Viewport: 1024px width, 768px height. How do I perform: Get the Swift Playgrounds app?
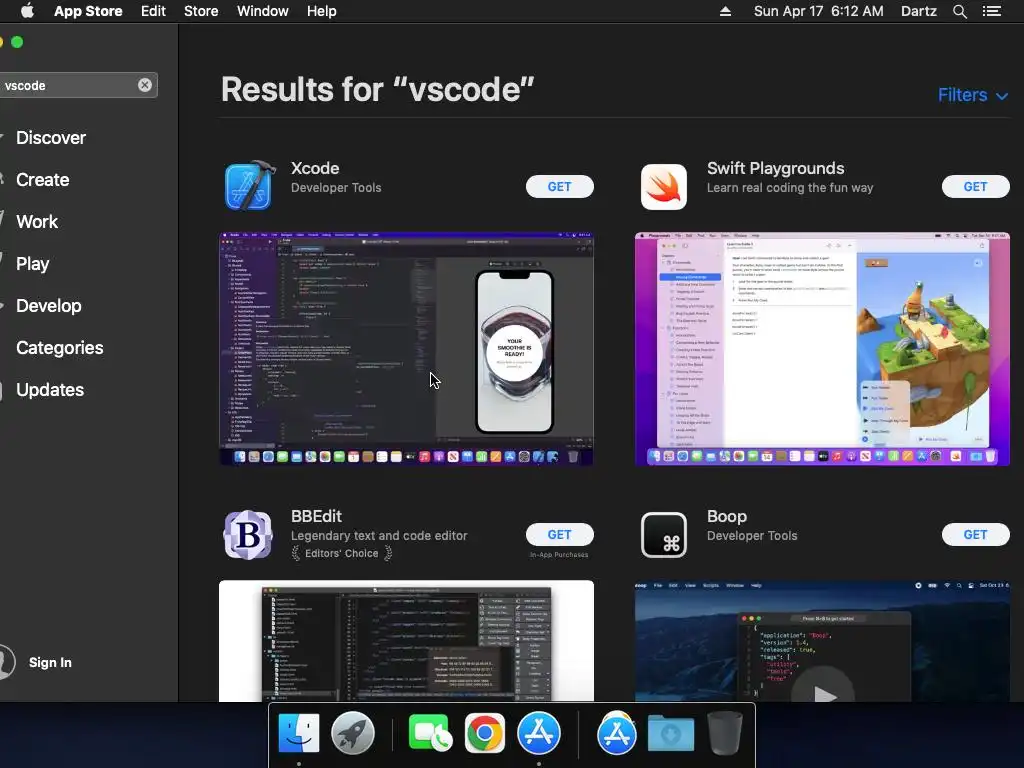pos(976,187)
